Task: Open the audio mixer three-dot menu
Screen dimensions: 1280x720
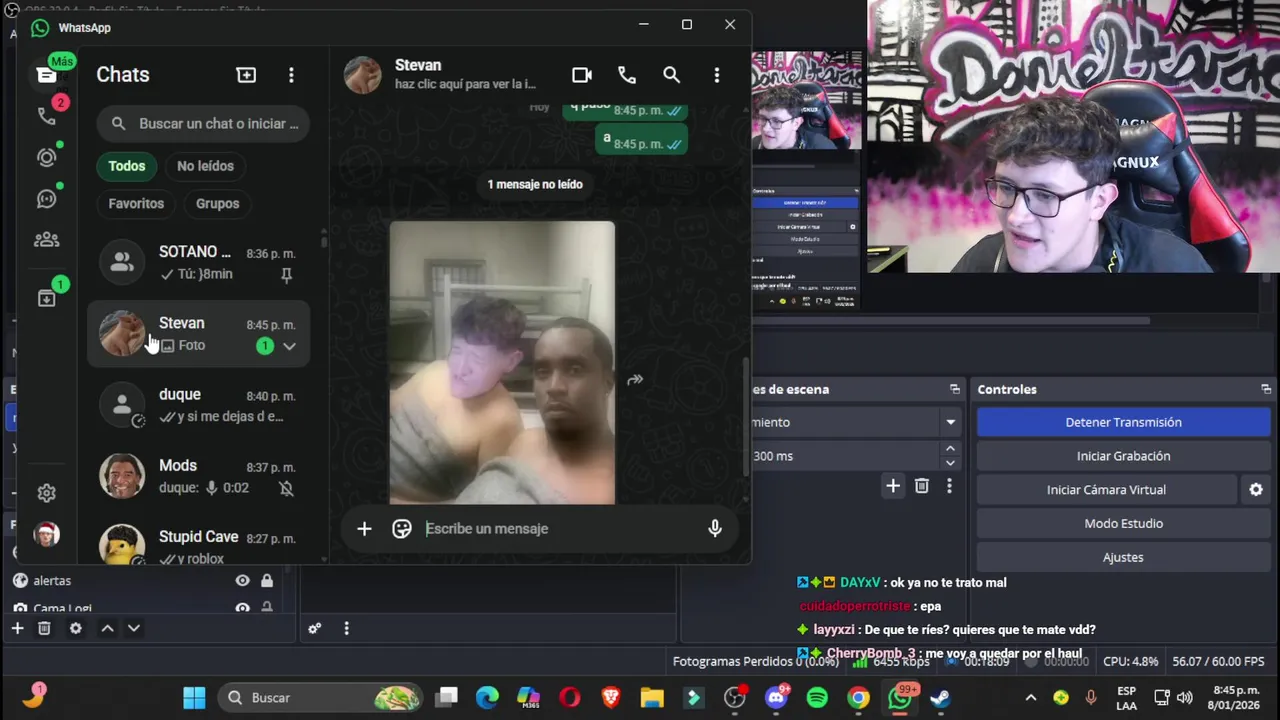Action: click(x=346, y=628)
